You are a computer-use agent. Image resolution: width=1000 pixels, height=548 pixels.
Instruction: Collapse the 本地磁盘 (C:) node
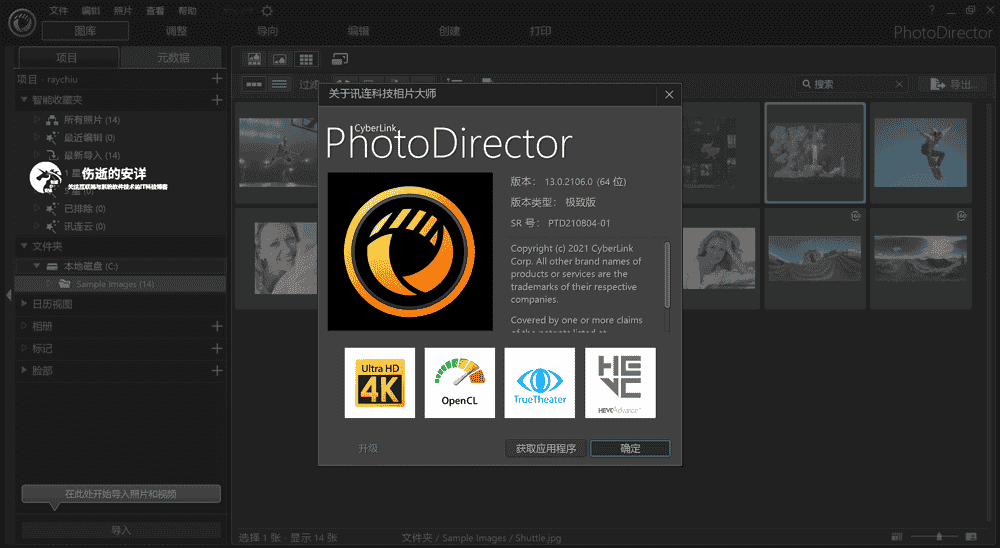click(x=36, y=265)
